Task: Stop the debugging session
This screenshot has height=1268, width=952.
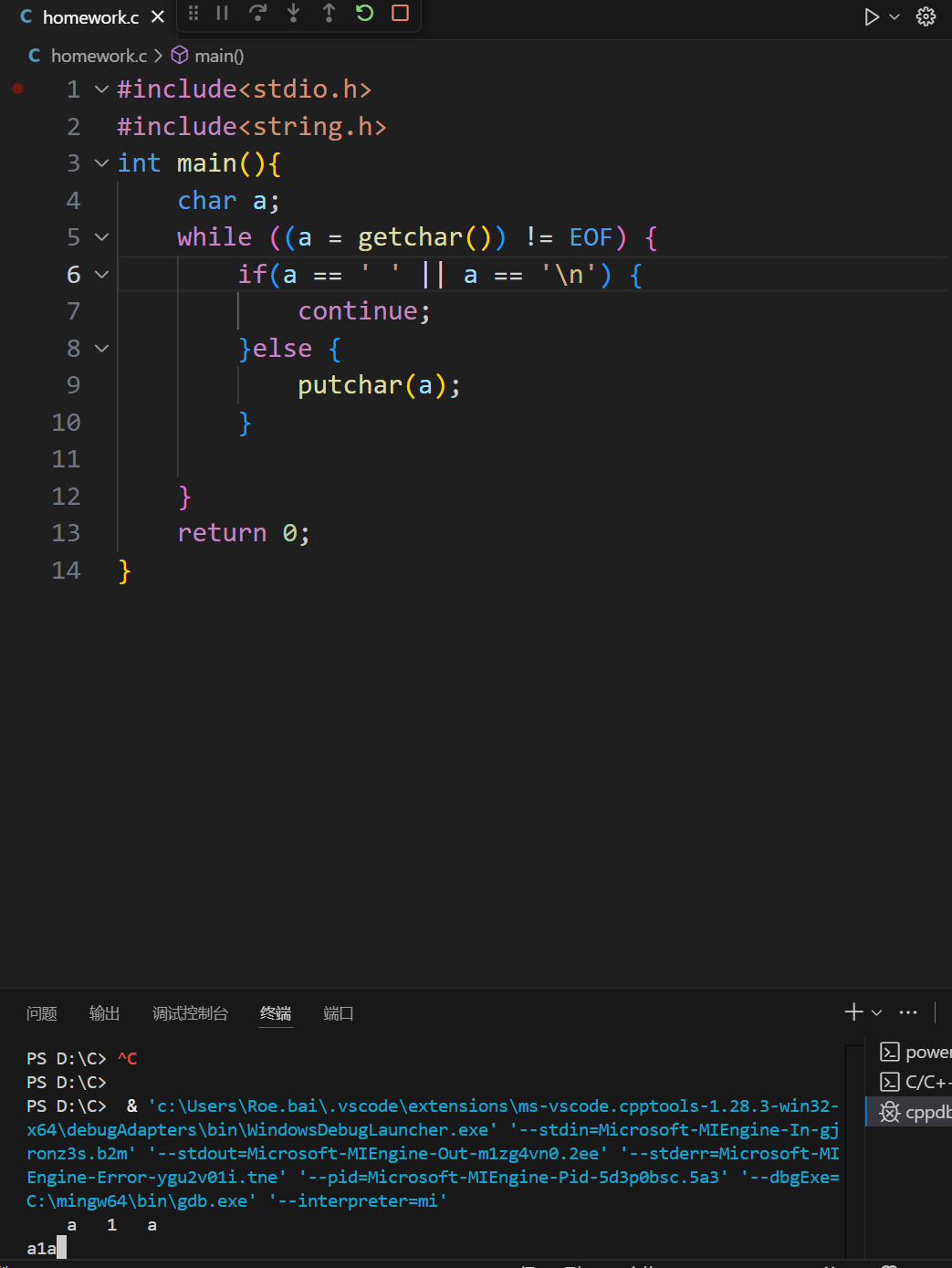Action: tap(400, 13)
